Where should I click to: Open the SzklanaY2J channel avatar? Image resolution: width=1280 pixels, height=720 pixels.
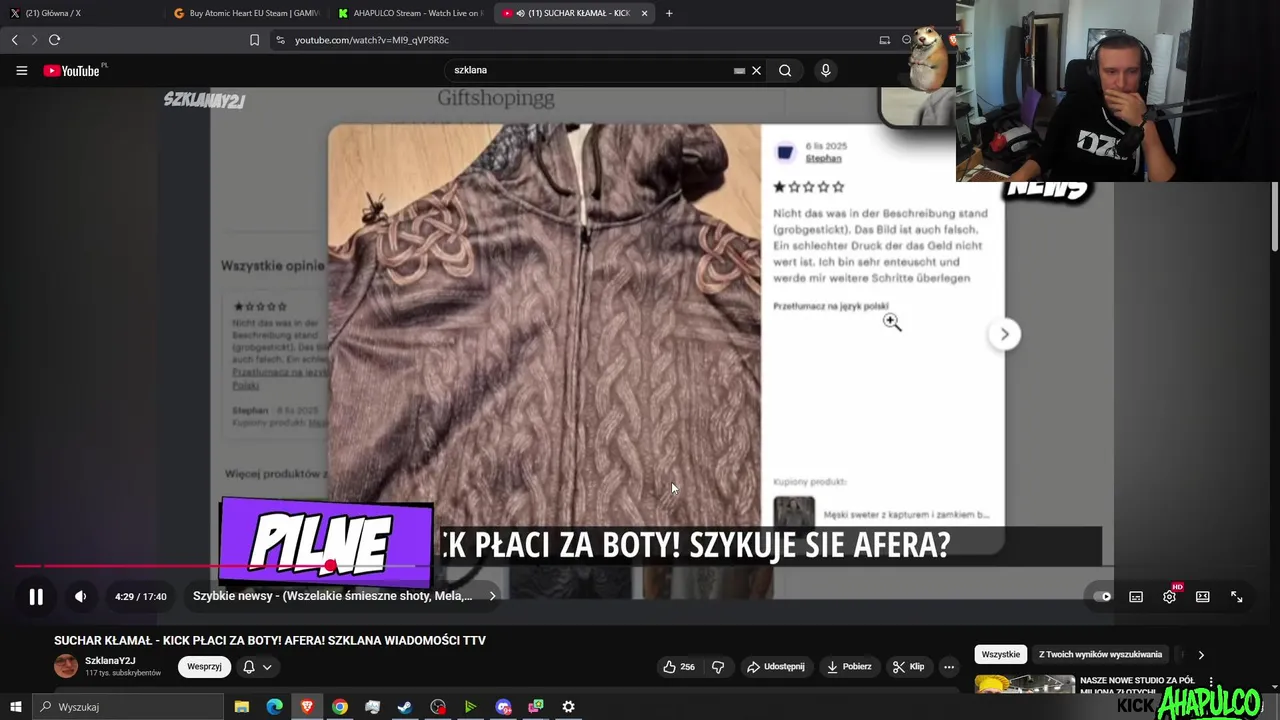point(66,667)
